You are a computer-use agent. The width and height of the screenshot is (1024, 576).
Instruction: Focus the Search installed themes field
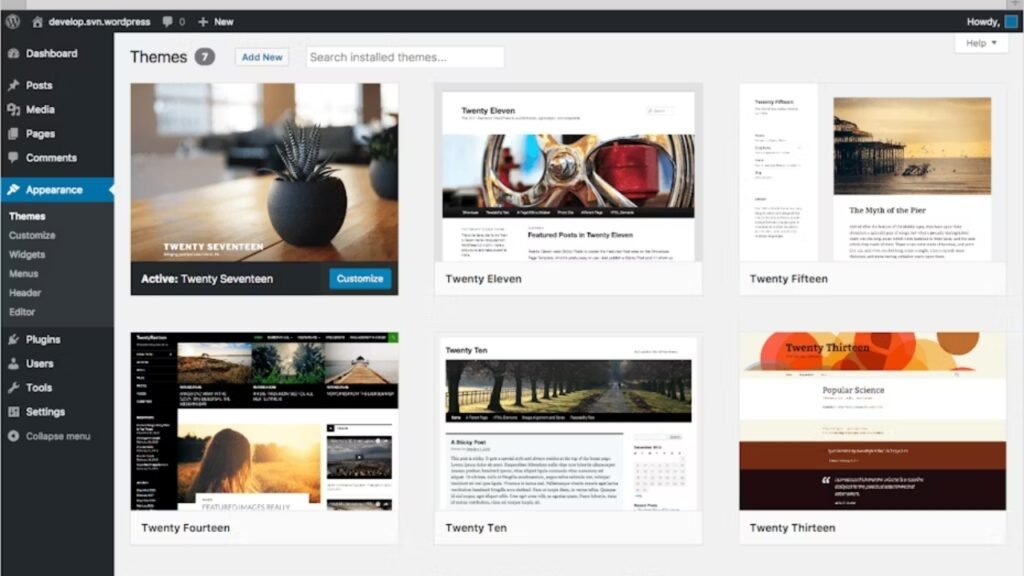coord(405,57)
